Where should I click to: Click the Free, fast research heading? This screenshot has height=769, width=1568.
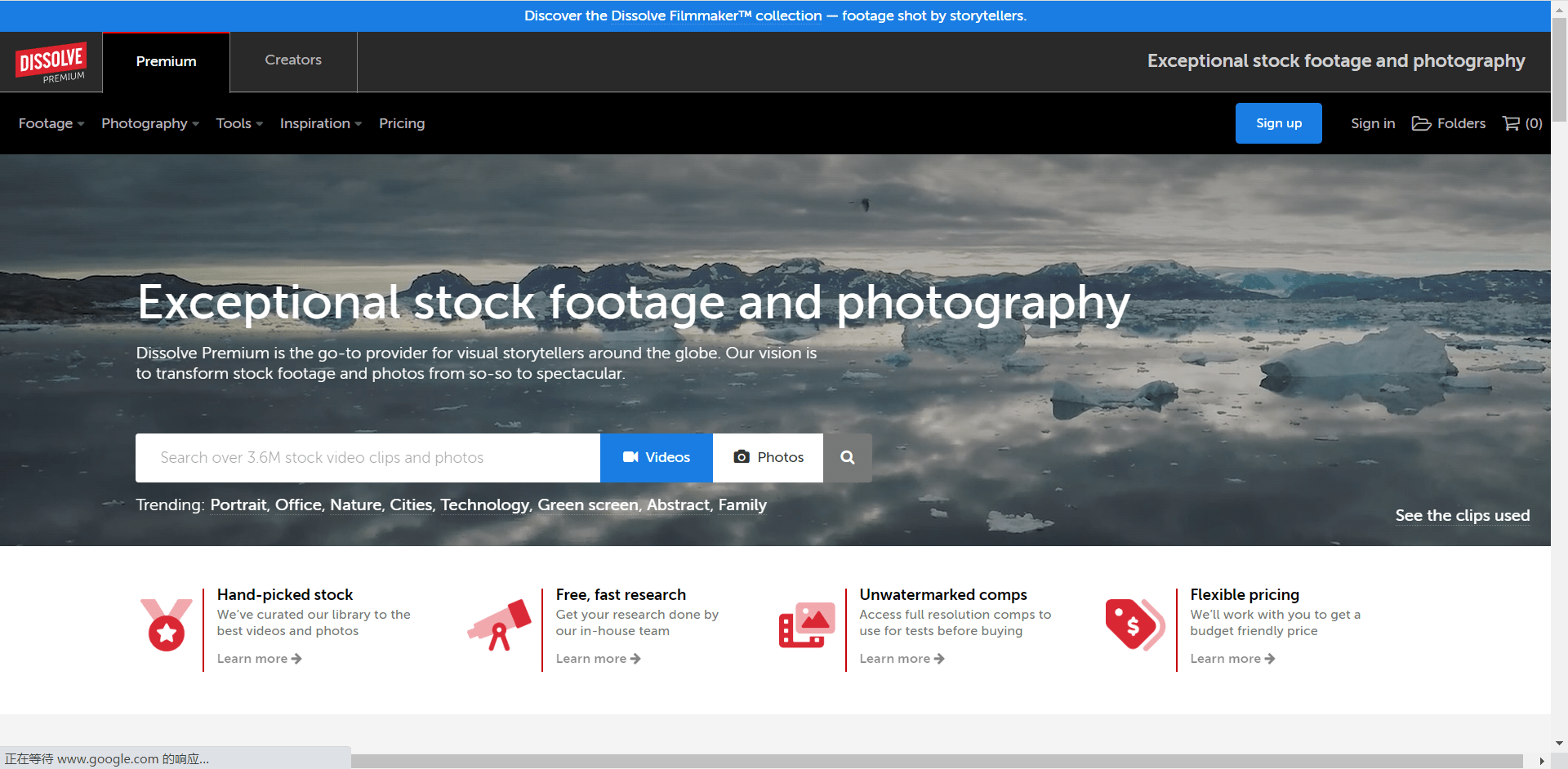tap(621, 595)
